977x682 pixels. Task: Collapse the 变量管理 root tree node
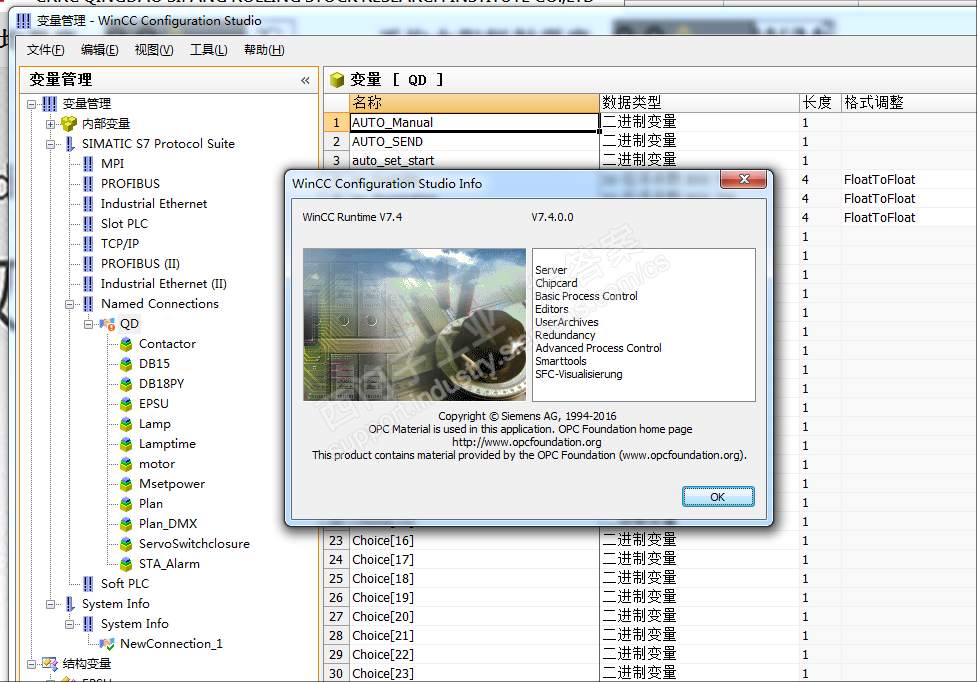point(31,105)
